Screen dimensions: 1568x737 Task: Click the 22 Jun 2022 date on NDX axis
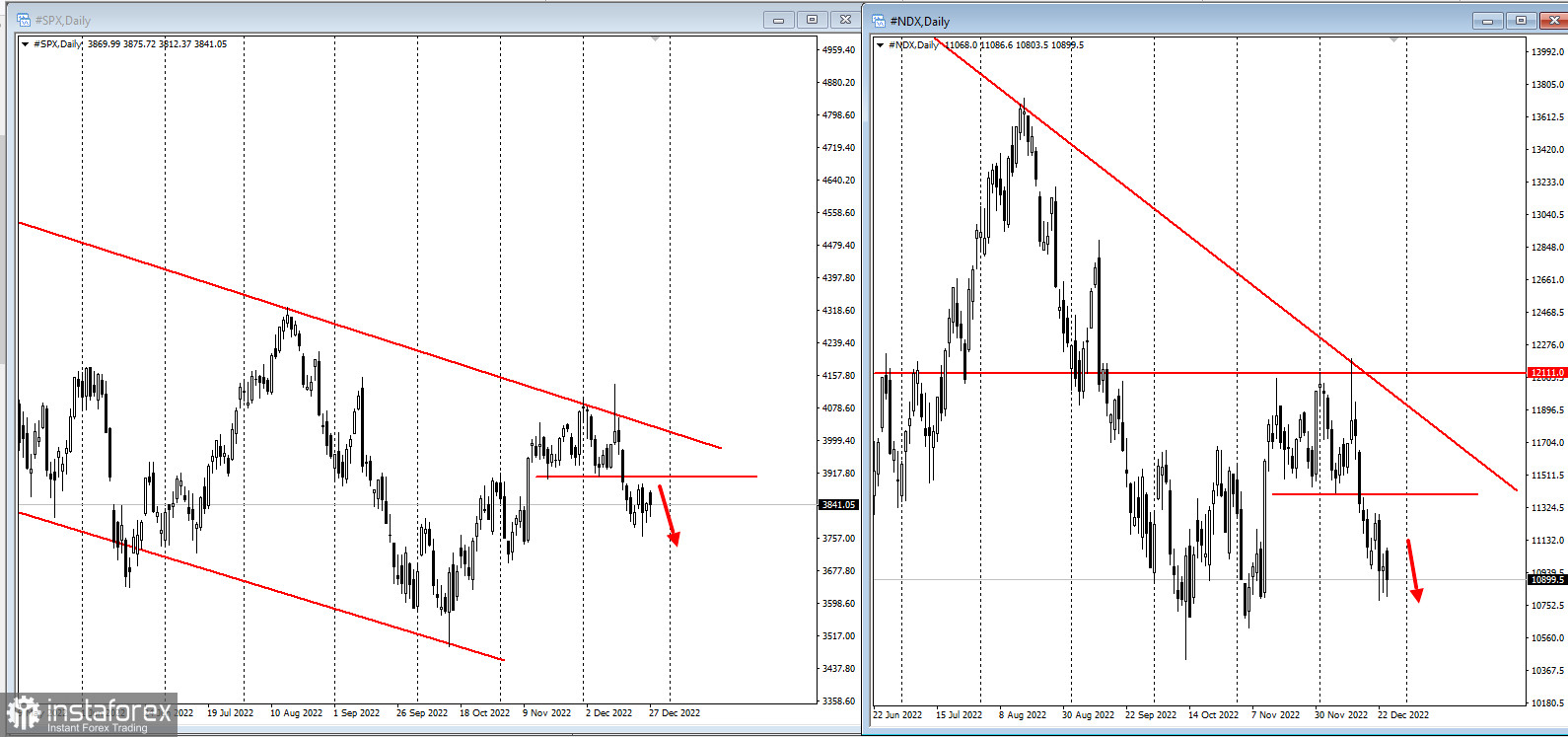pos(897,714)
